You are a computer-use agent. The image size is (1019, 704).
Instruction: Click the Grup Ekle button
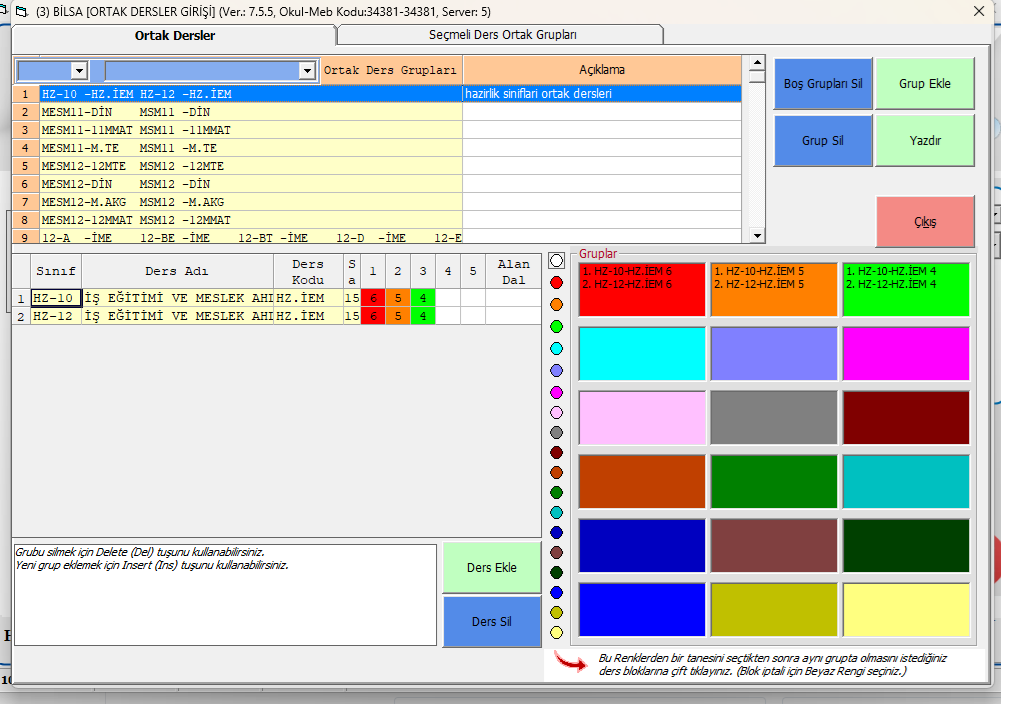pos(924,84)
